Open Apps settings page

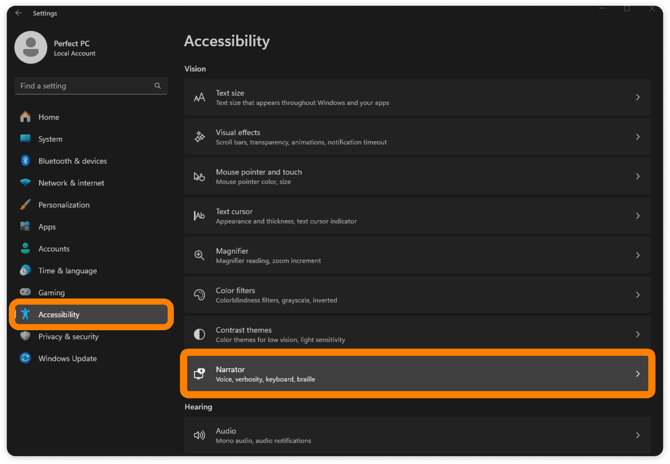[91, 226]
